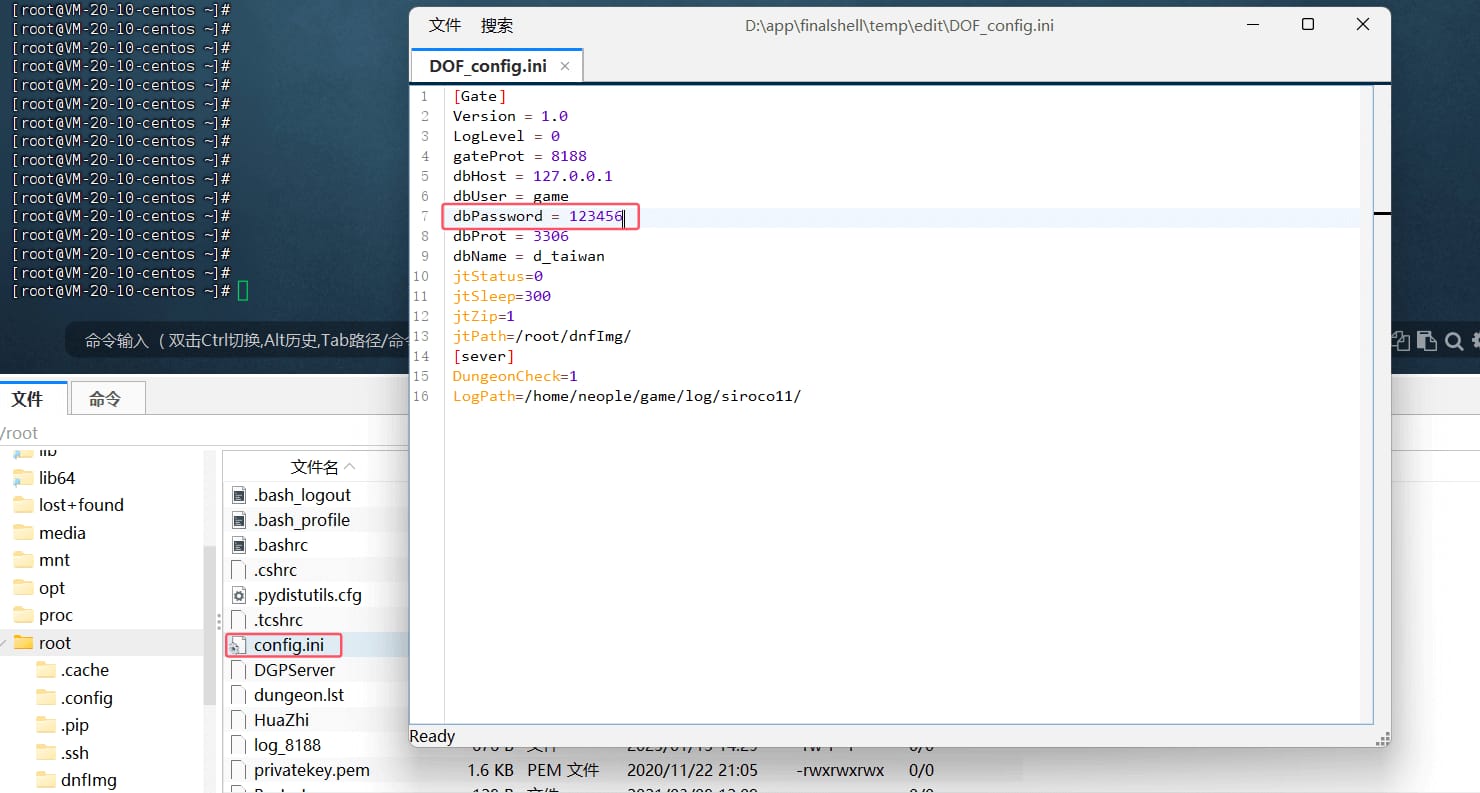Collapse the root folder tree node
This screenshot has width=1480, height=793.
[5, 643]
